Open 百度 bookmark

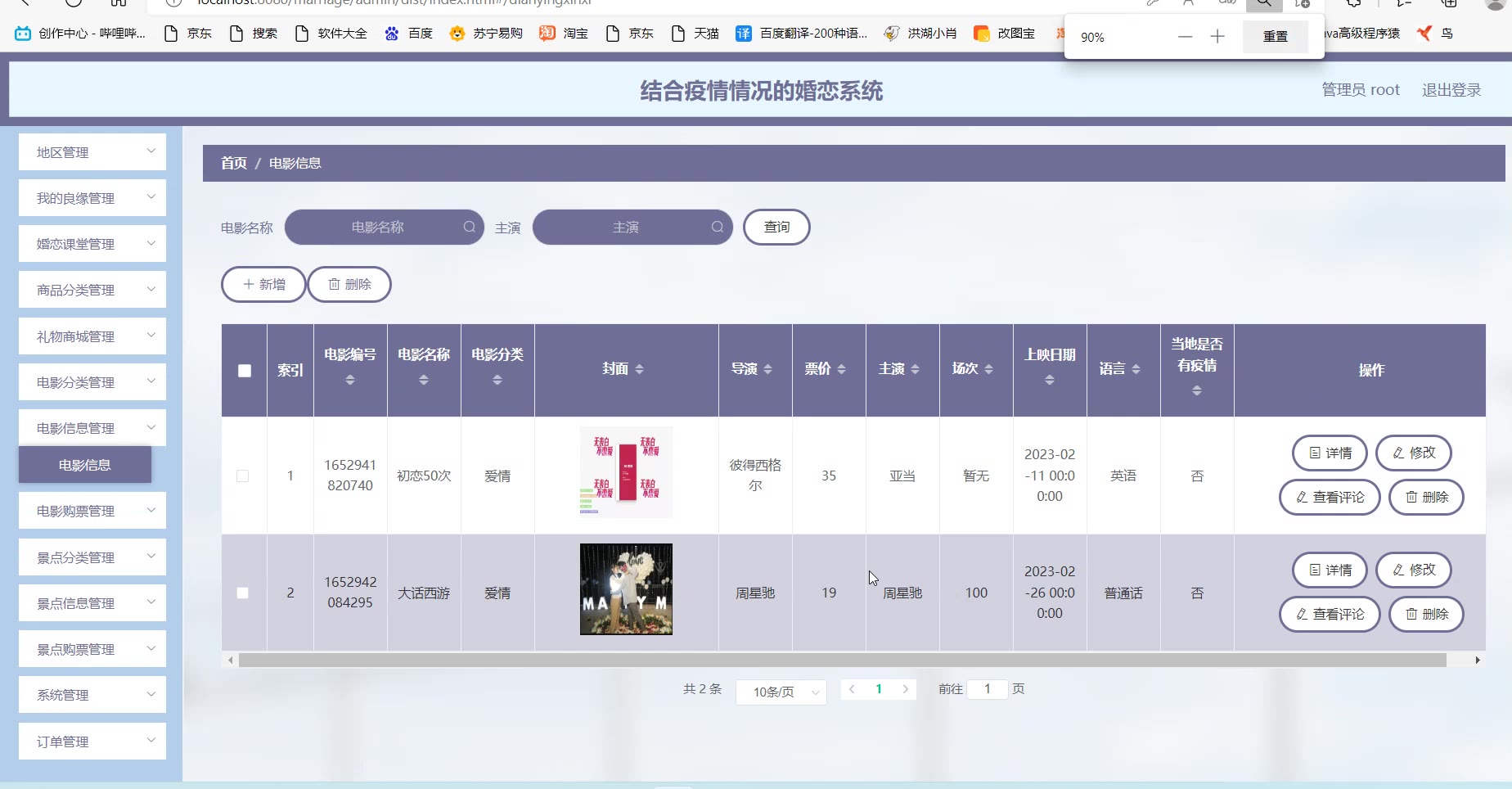tap(408, 34)
